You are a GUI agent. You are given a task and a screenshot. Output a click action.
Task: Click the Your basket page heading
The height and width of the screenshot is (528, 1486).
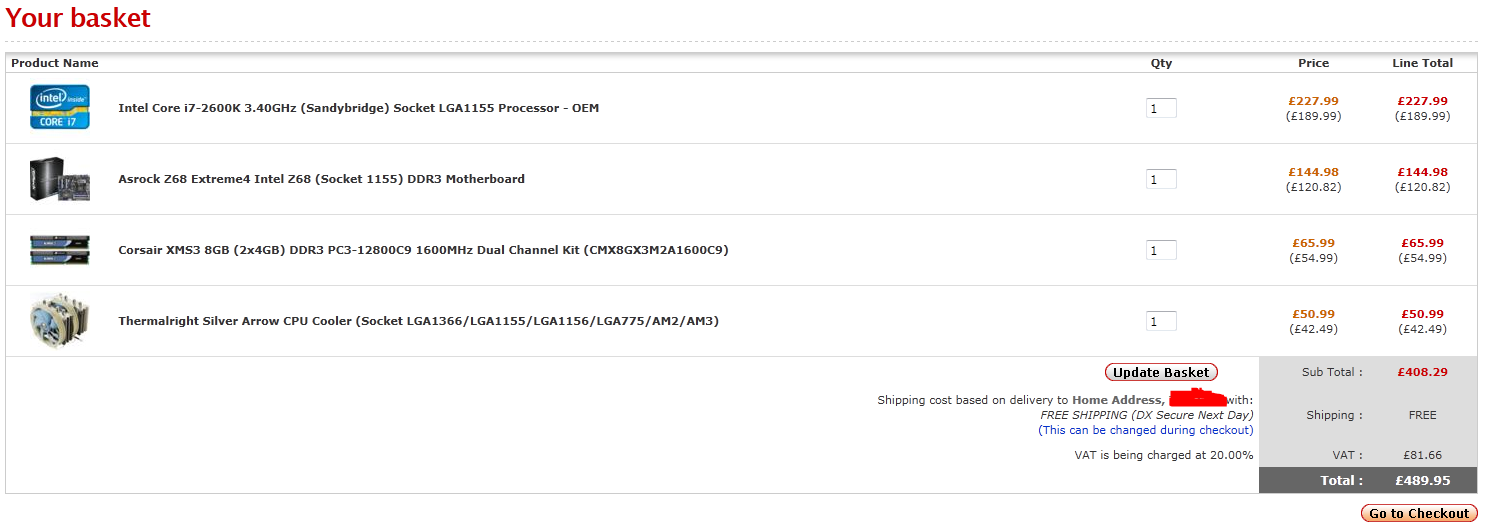[x=78, y=18]
